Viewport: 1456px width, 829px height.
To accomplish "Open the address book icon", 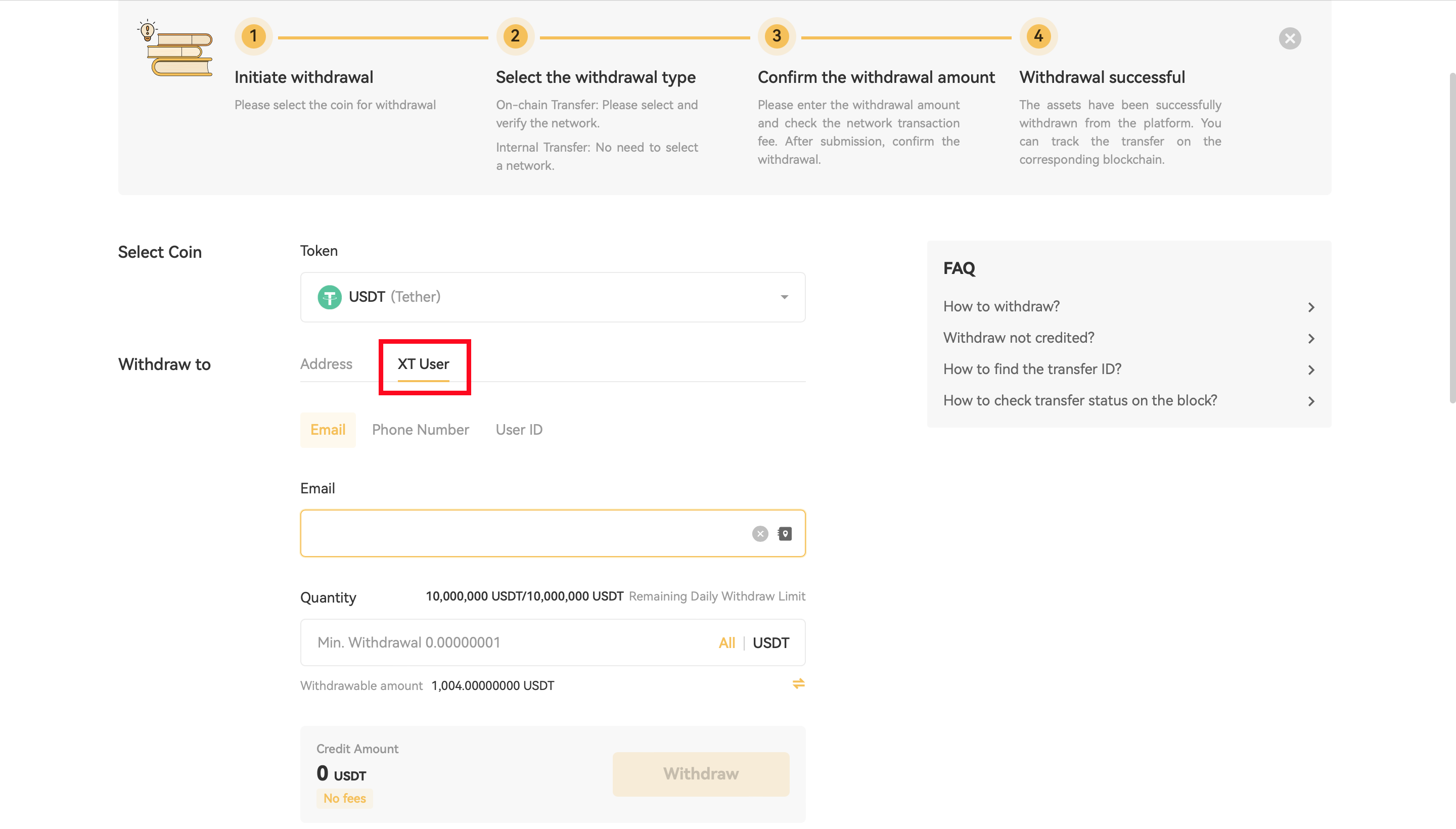I will [x=785, y=533].
